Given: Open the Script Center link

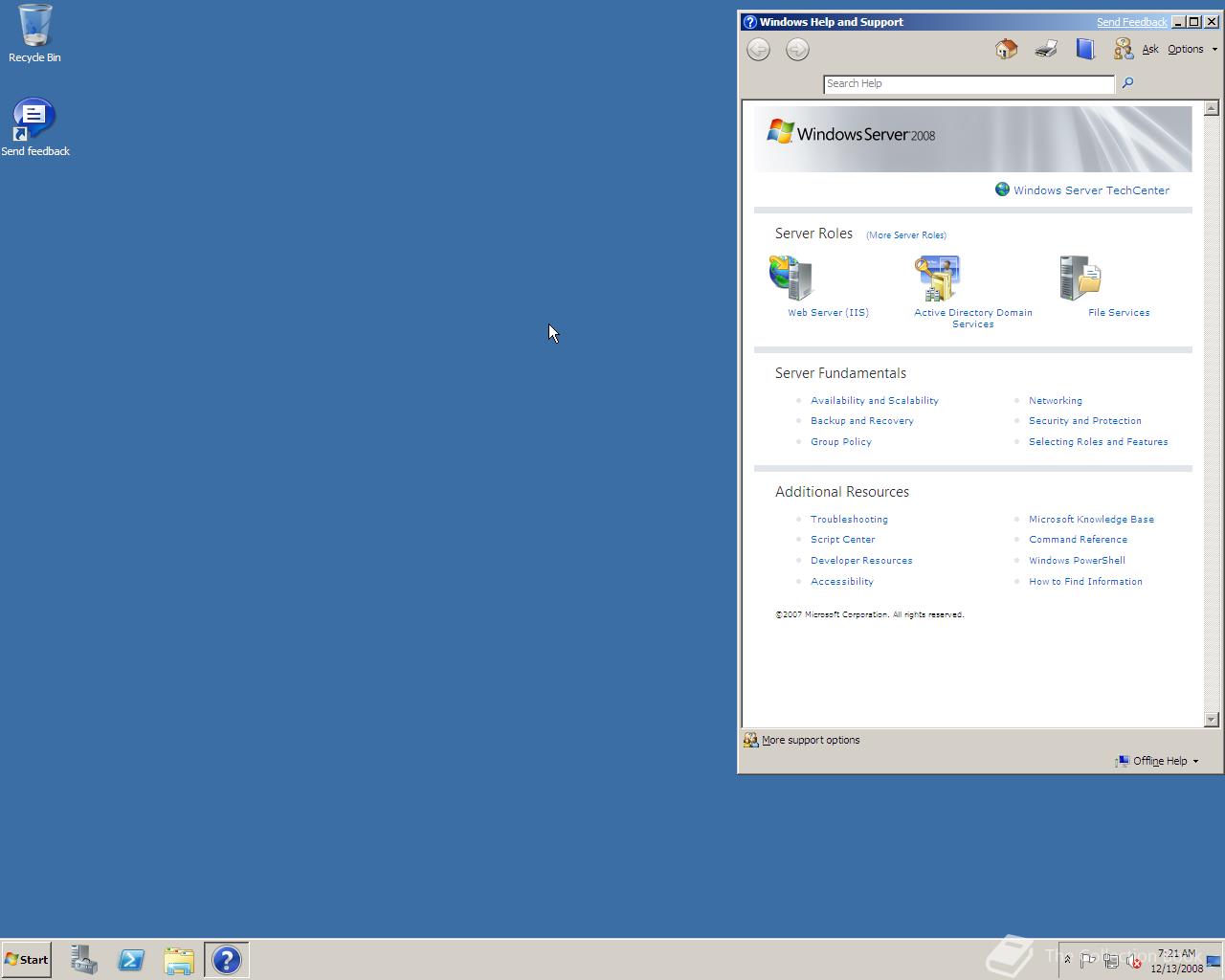Looking at the screenshot, I should [842, 540].
